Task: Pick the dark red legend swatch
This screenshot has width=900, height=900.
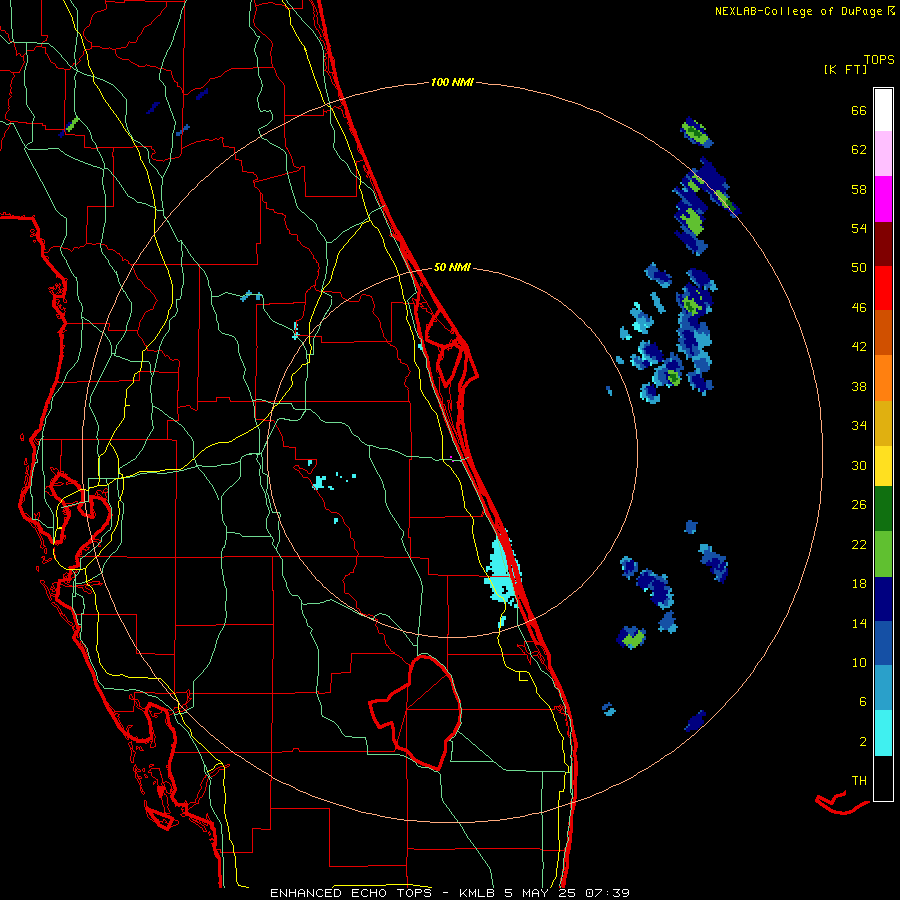Action: 883,244
